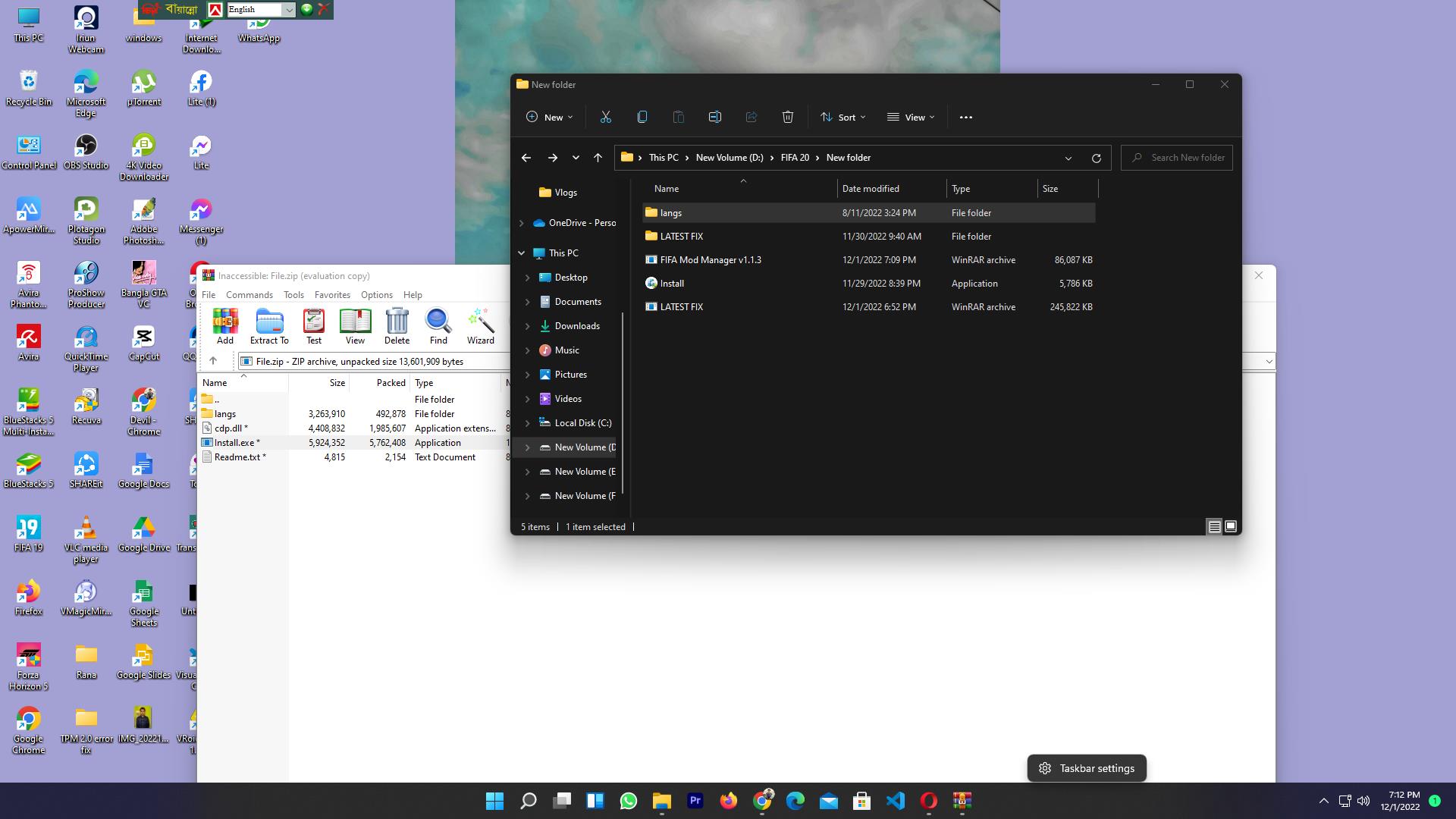
Task: Expand the Downloads tree node
Action: point(527,326)
